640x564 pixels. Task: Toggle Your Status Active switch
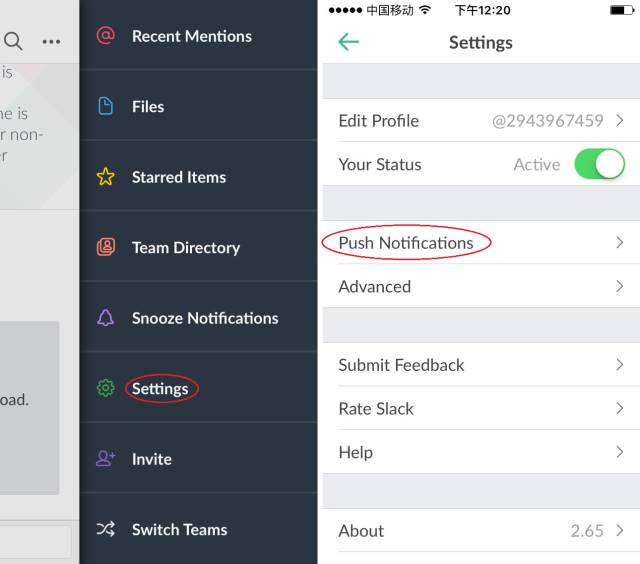click(599, 164)
